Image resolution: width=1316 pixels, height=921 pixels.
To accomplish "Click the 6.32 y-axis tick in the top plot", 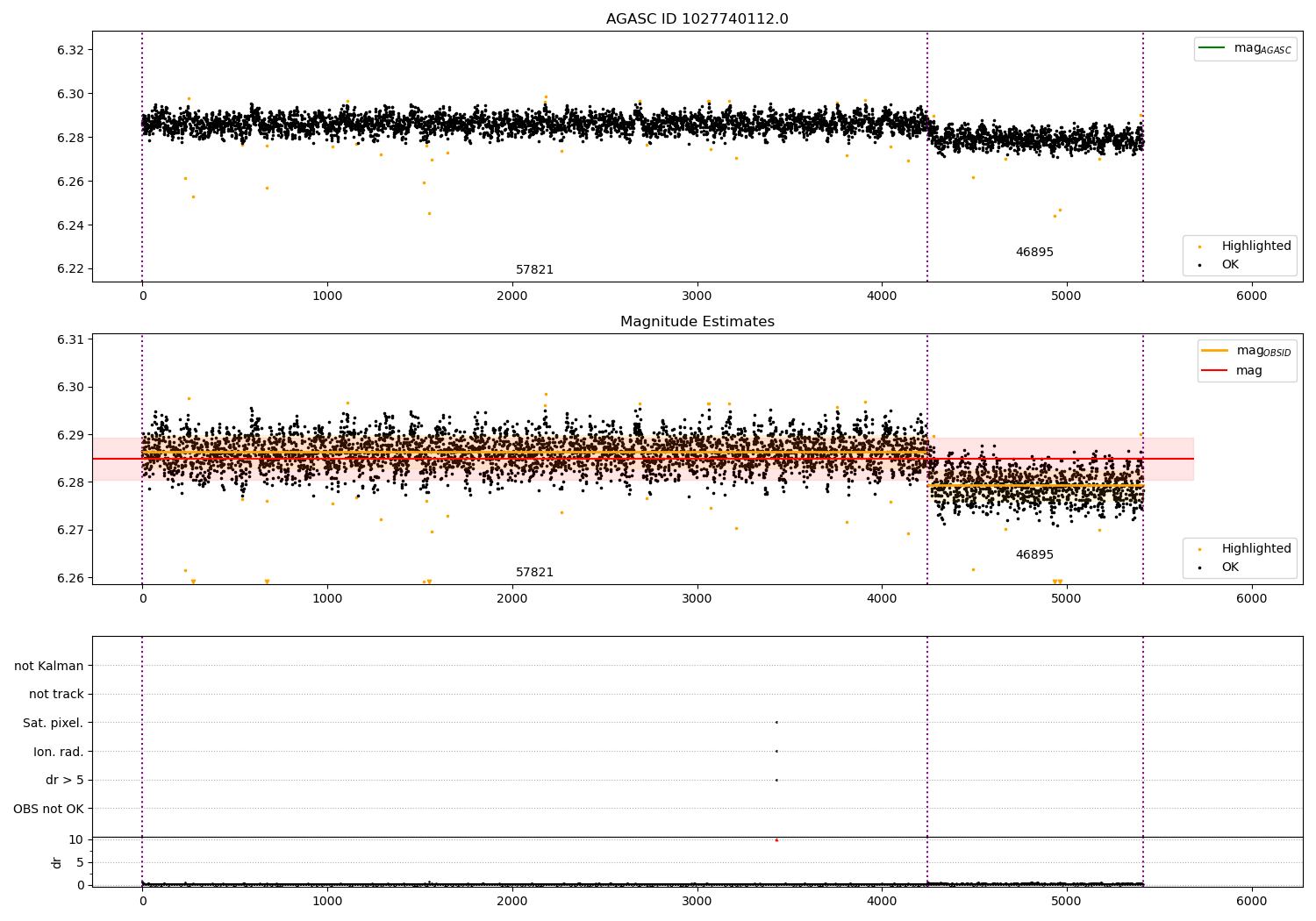I will [x=71, y=50].
